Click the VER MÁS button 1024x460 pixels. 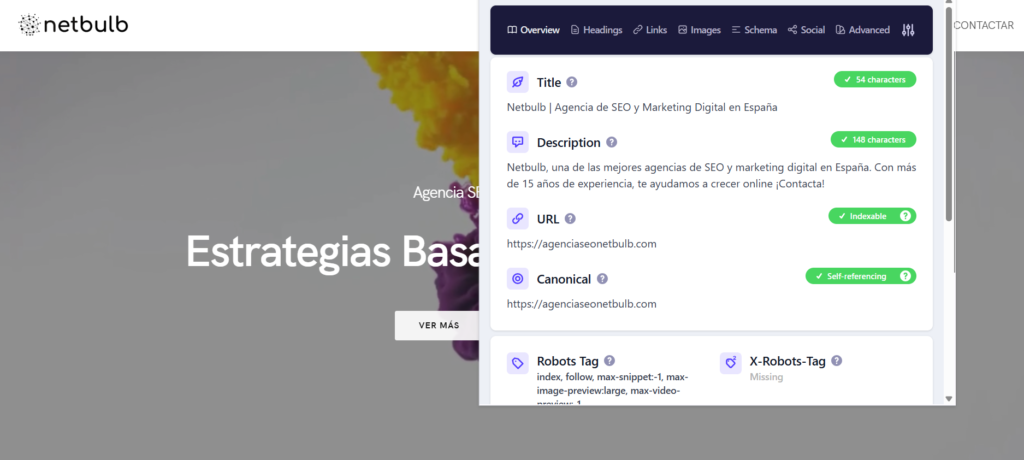point(439,325)
